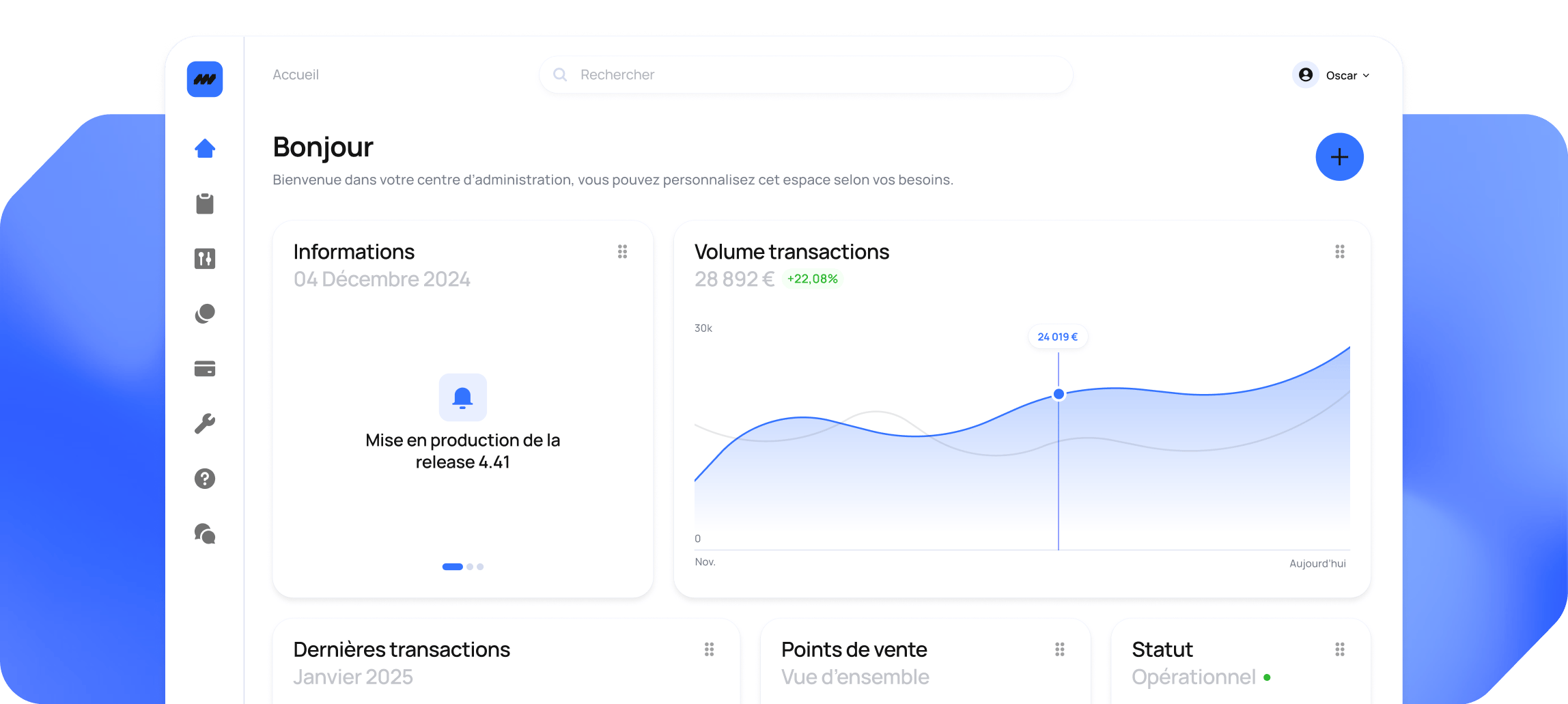Click the search magnifier icon

click(560, 74)
